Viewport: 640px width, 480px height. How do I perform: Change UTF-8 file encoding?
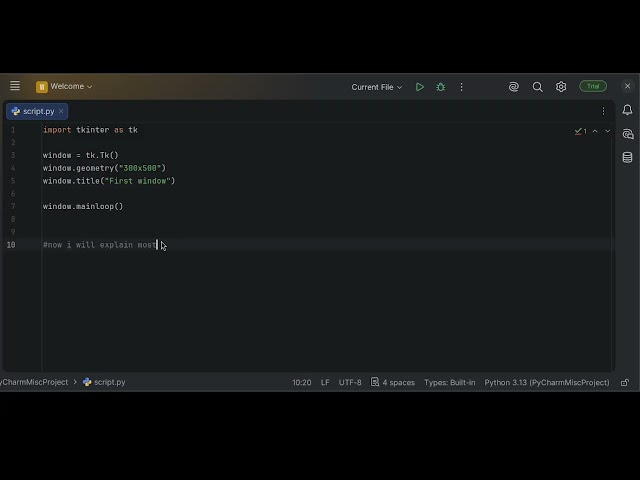click(350, 382)
